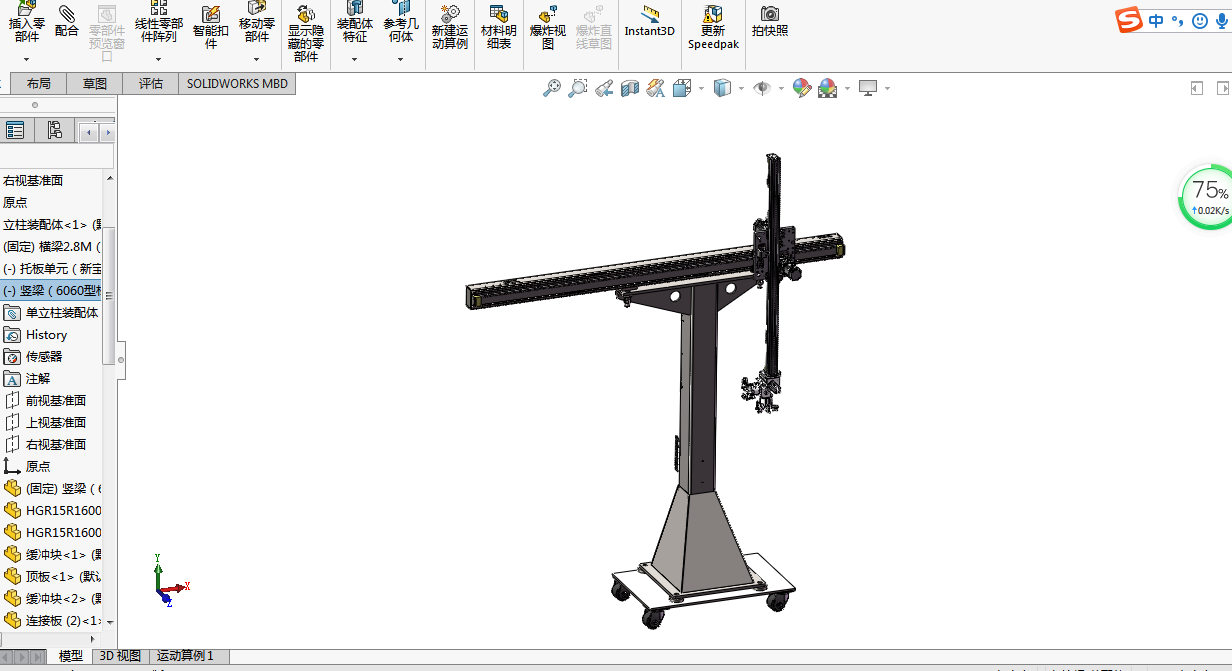Select the HGR15R1600 part below (固定) 竖梁

tap(52, 511)
